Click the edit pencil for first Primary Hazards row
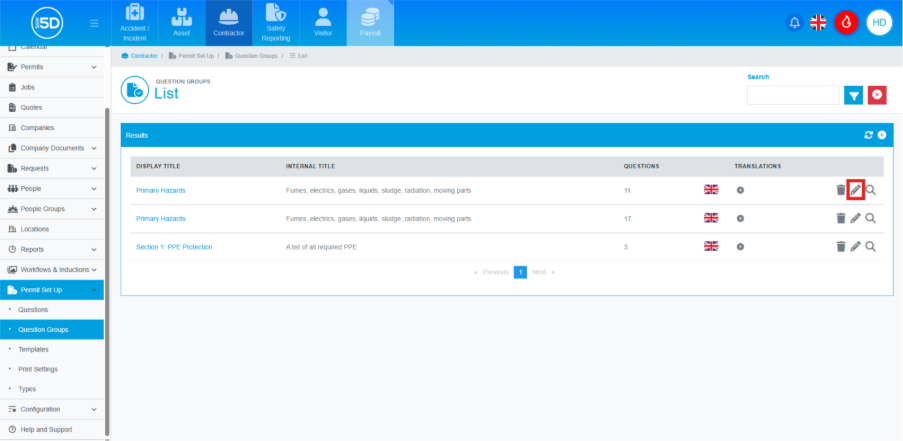This screenshot has height=441, width=903. pos(855,190)
